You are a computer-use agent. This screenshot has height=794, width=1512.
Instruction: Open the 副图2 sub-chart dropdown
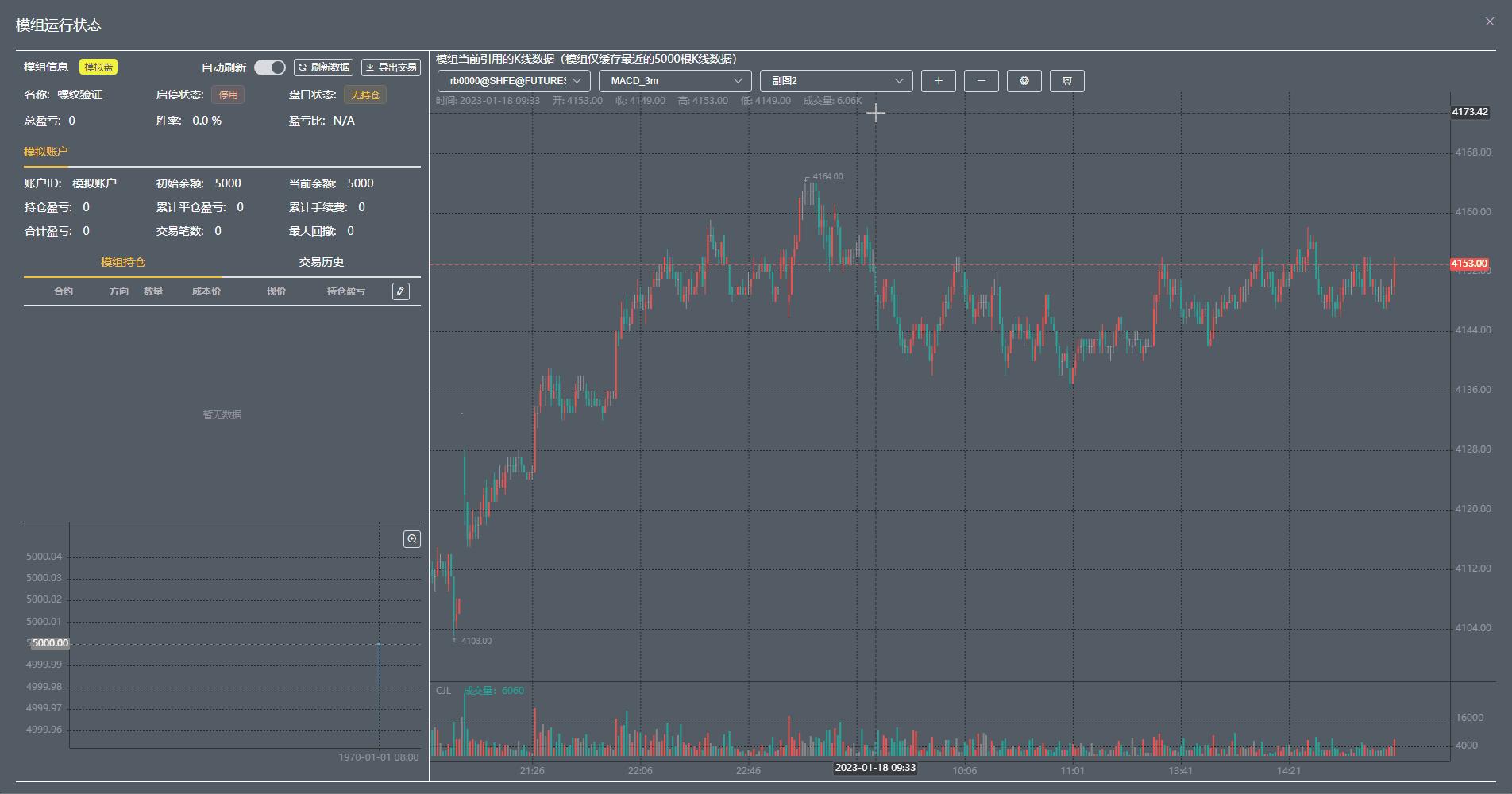pos(836,81)
